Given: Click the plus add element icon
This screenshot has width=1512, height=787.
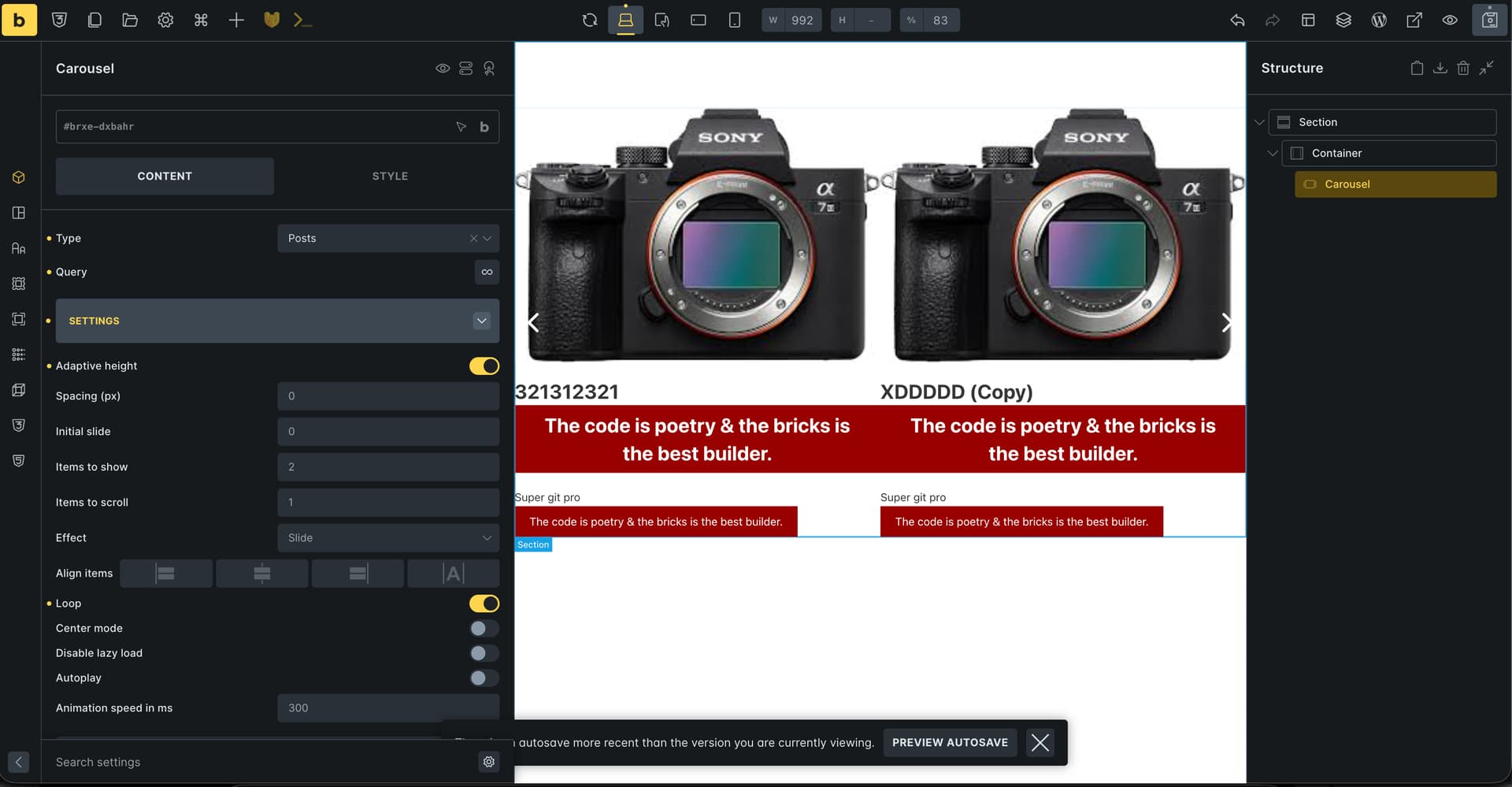Looking at the screenshot, I should (236, 20).
